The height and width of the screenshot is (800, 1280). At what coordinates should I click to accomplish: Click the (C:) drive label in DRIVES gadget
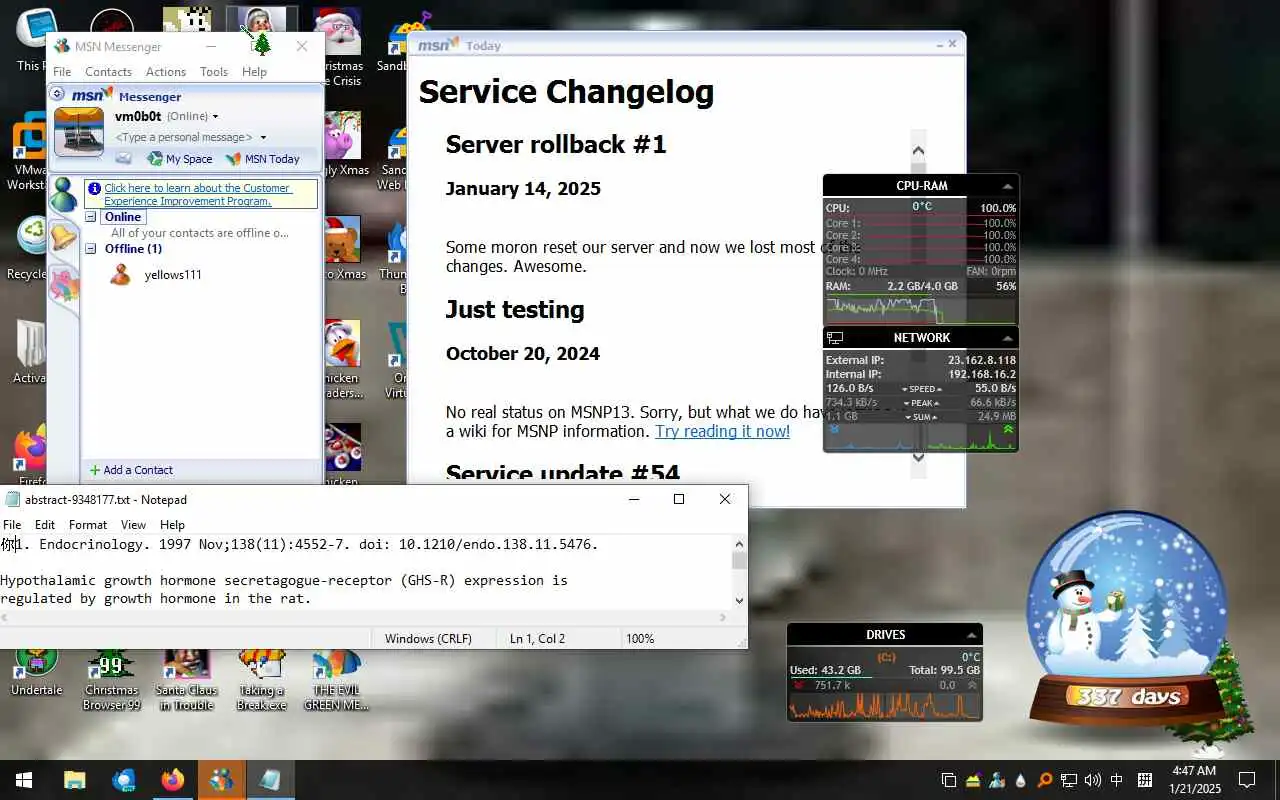(x=886, y=657)
